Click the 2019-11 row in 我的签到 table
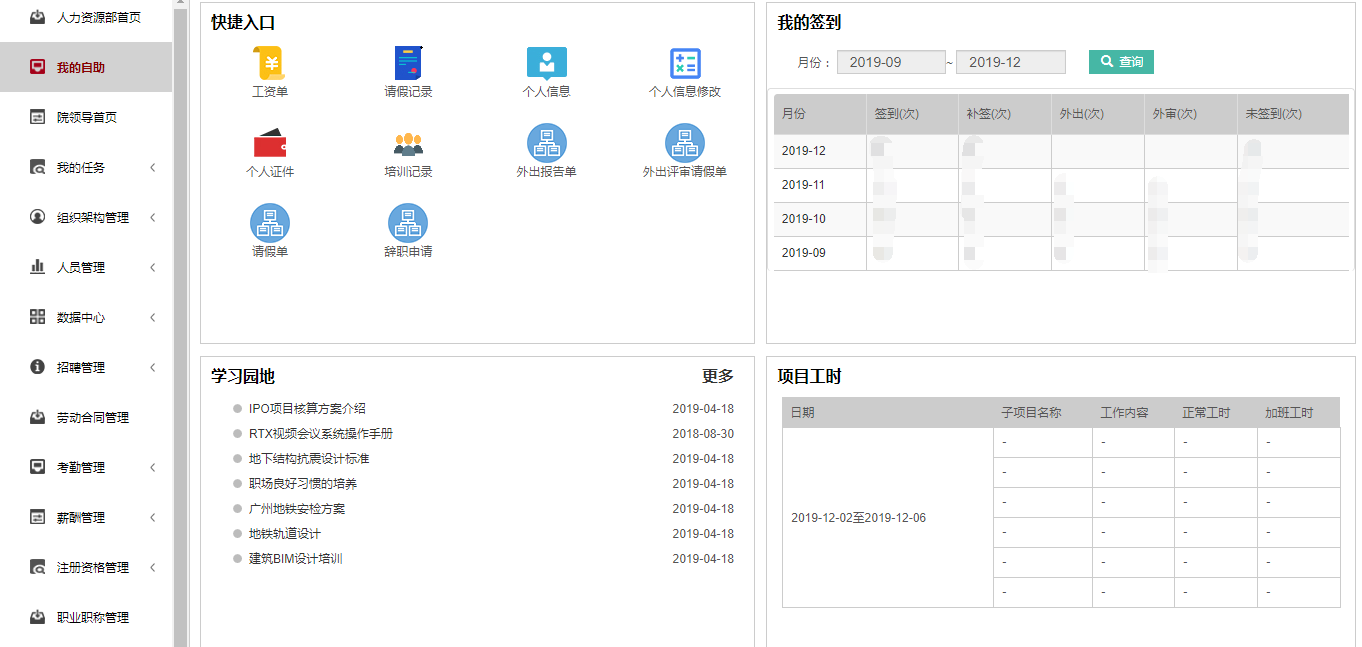The height and width of the screenshot is (647, 1362). tap(1061, 185)
